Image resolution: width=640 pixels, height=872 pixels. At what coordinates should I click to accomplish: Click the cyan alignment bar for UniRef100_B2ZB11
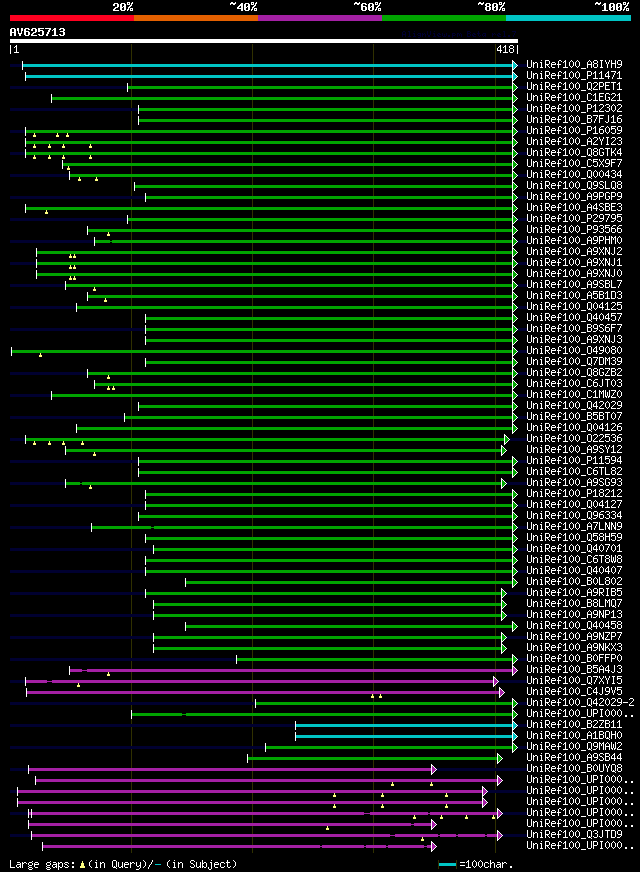(404, 725)
